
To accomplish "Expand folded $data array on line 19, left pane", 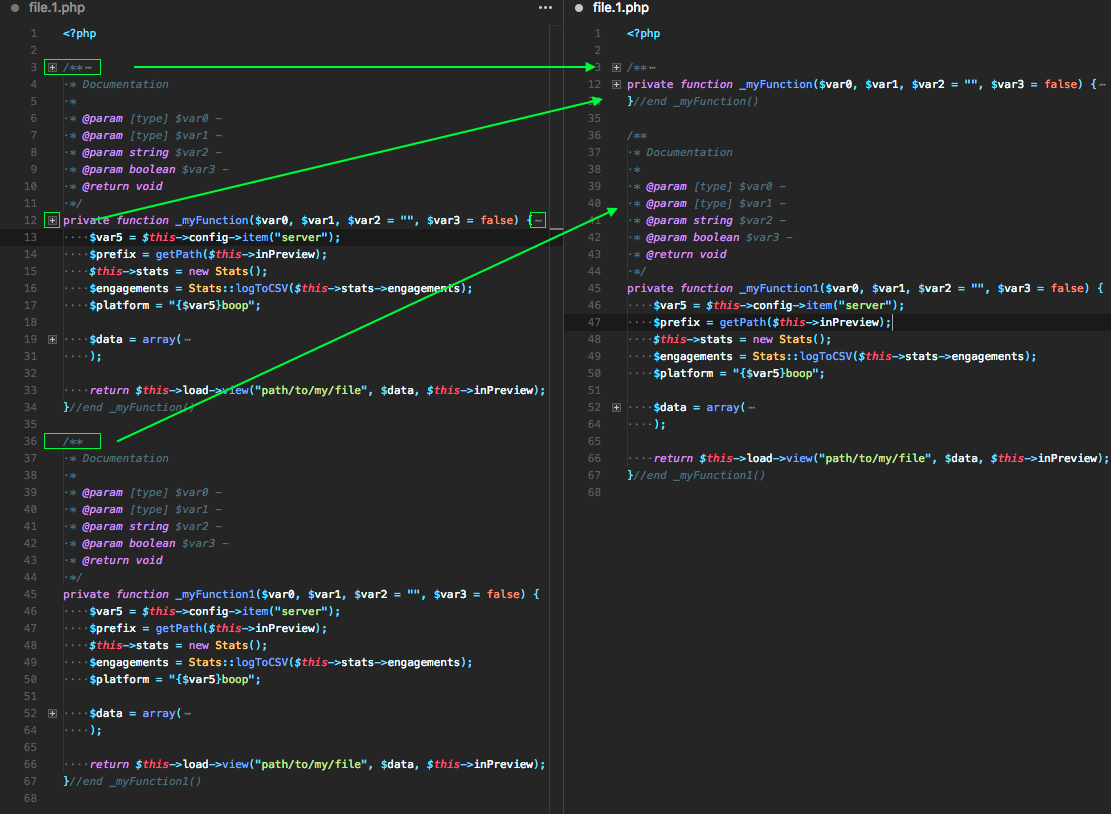I will point(52,339).
